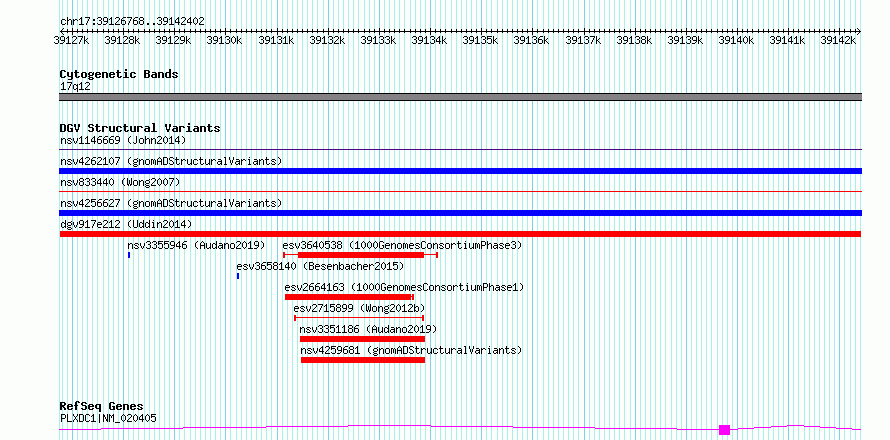Open the nsv833440 (Wong2007) variant label
890x440 pixels.
pos(120,182)
